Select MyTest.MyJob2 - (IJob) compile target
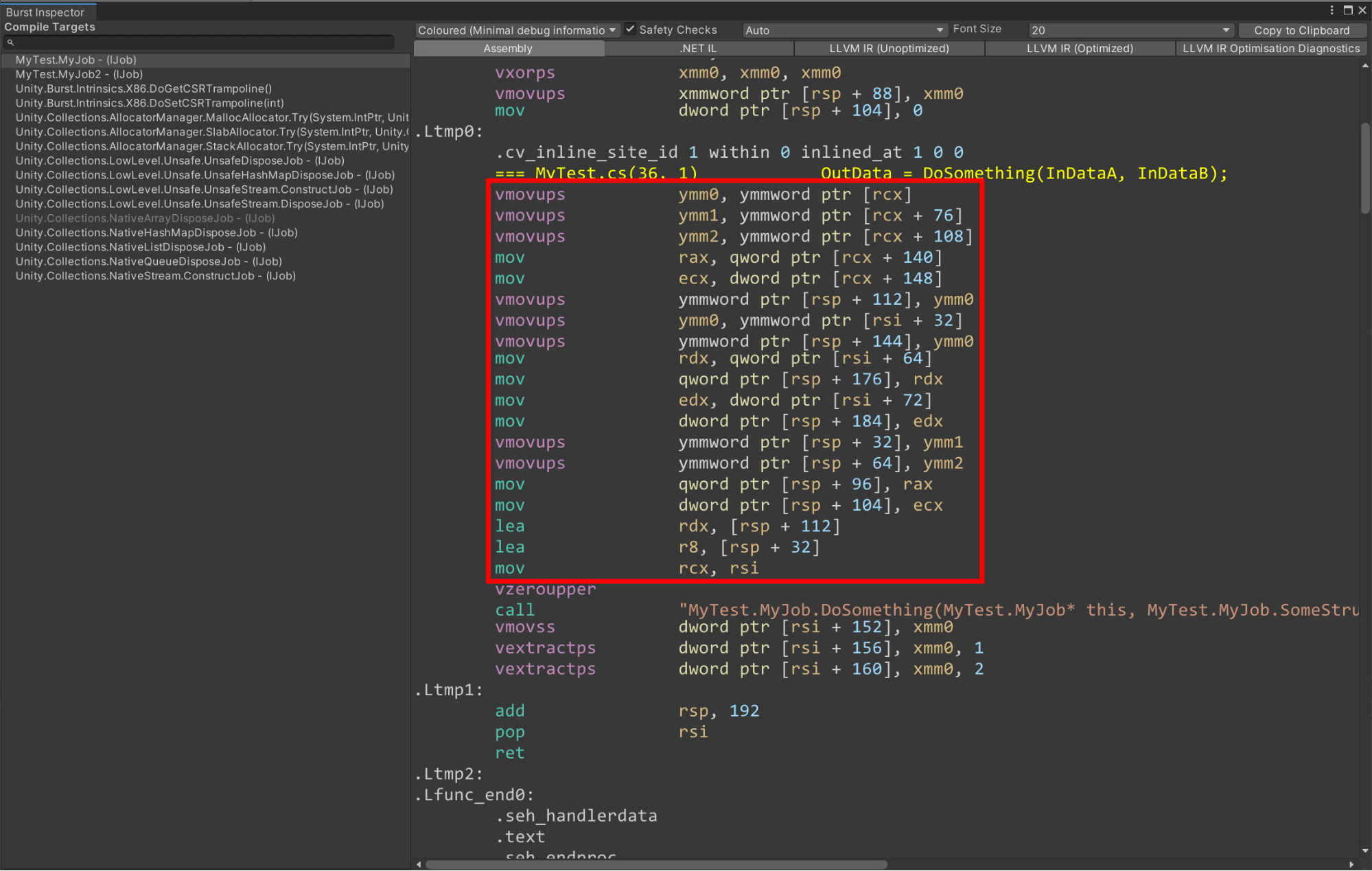1372x871 pixels. pyautogui.click(x=206, y=75)
